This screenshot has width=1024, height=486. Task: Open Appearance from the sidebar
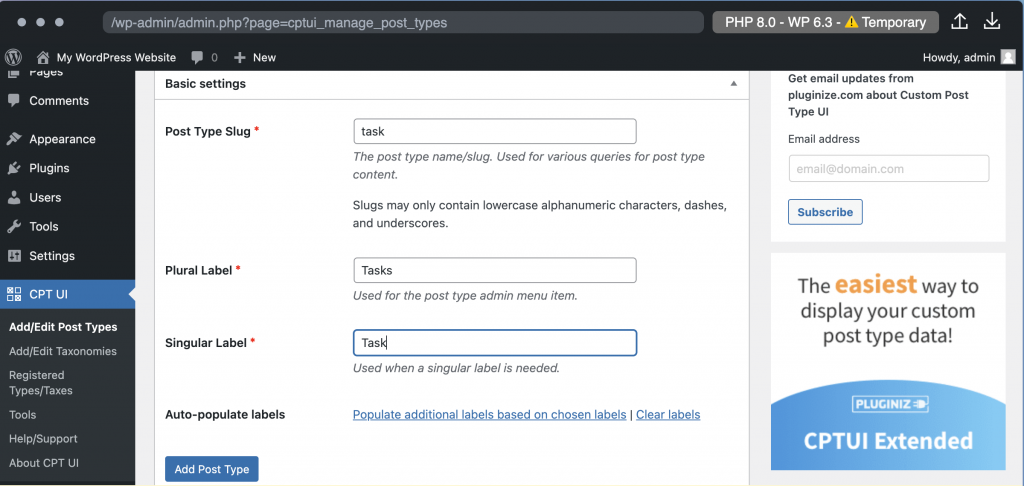pos(62,139)
